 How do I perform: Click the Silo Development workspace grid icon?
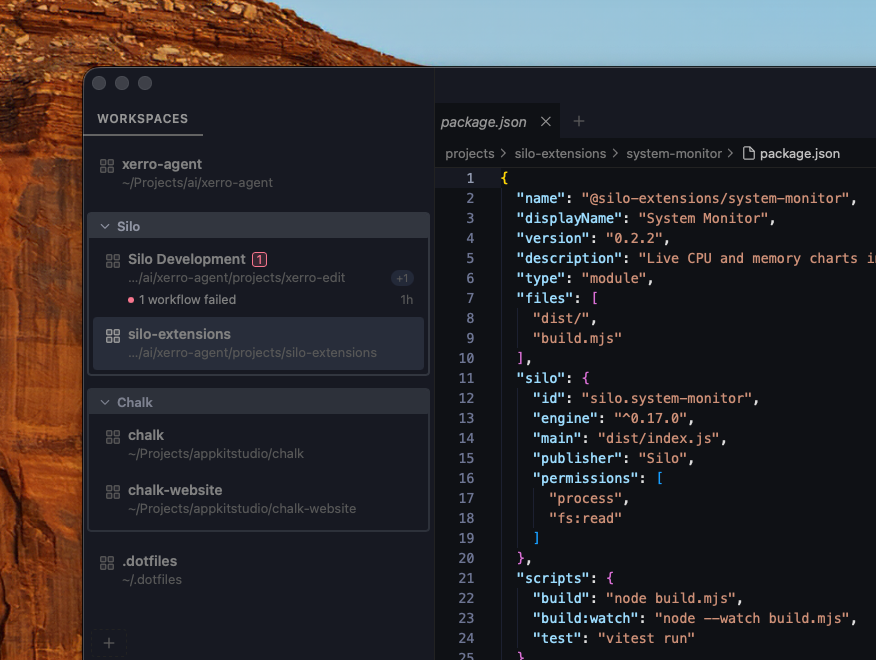[x=113, y=261]
